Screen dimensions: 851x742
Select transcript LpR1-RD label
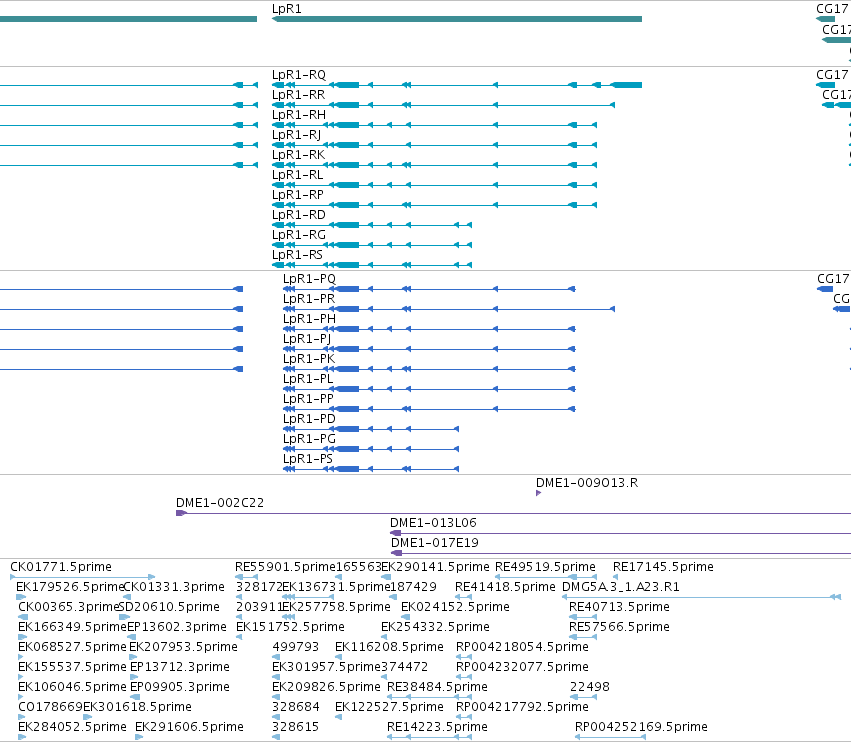[x=299, y=215]
